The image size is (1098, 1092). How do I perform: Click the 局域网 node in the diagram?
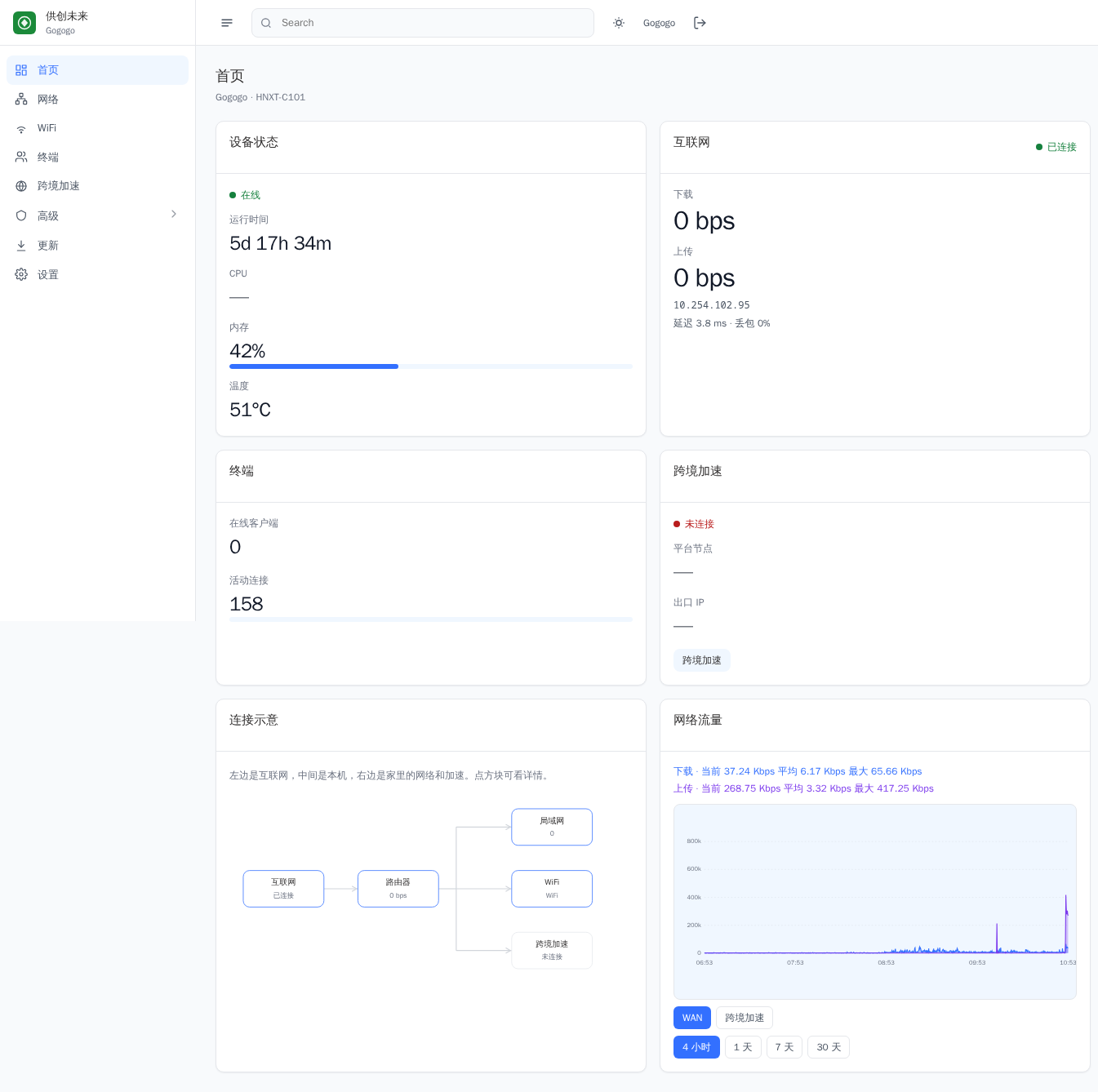tap(552, 827)
